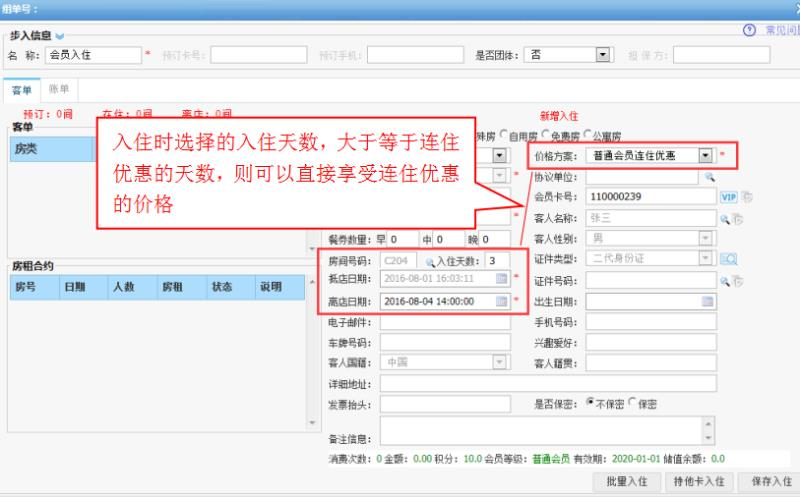Image resolution: width=800 pixels, height=497 pixels.
Task: Click the 车牌号码 input field
Action: tap(445, 342)
